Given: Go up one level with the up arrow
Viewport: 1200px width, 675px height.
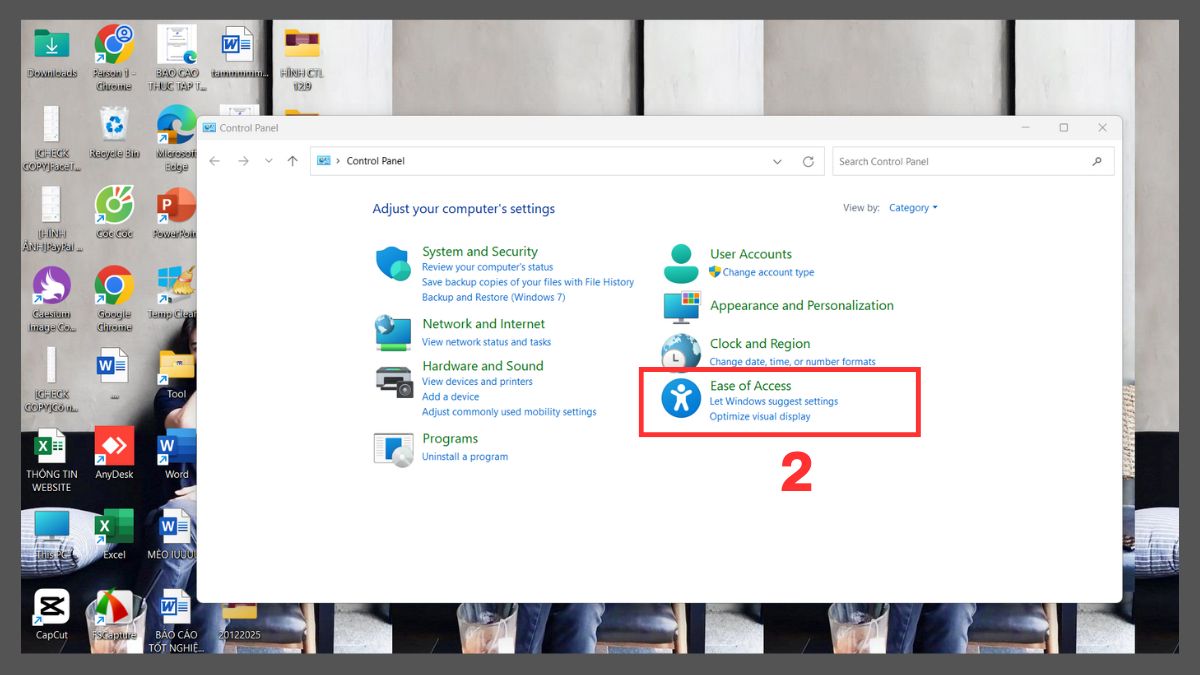Looking at the screenshot, I should click(x=292, y=161).
